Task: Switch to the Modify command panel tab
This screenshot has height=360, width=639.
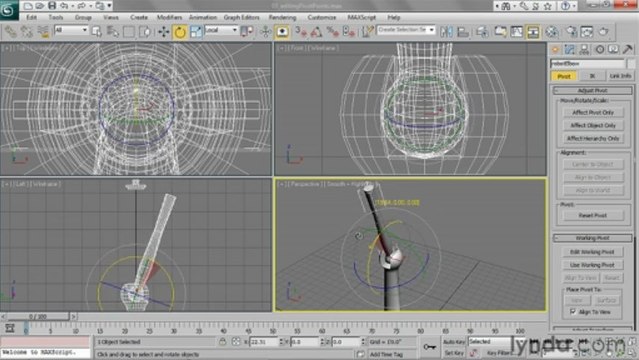Action: point(569,50)
